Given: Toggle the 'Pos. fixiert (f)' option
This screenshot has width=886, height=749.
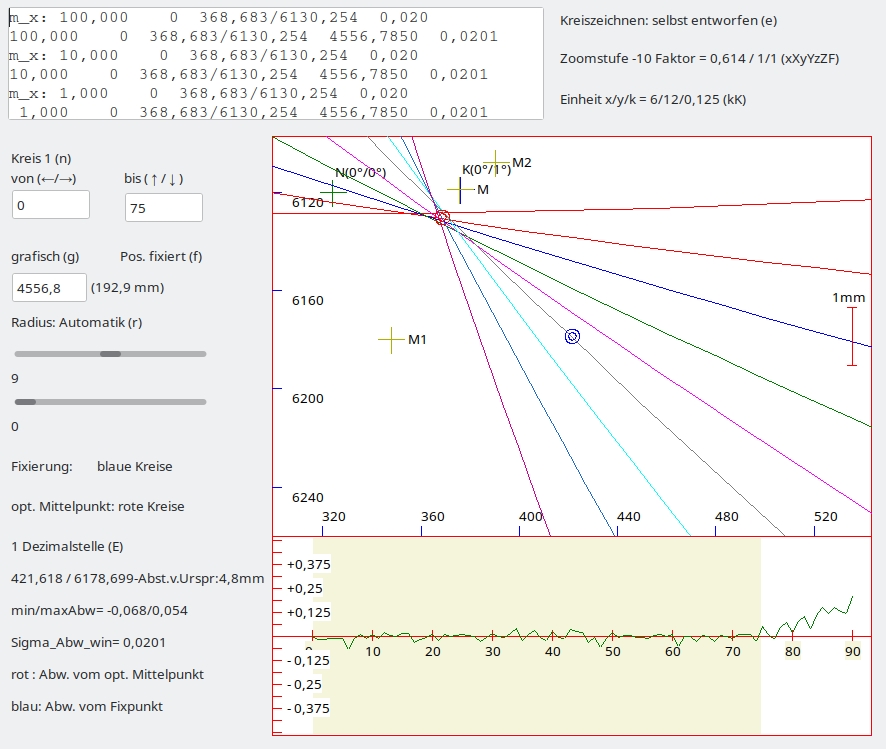Looking at the screenshot, I should click(x=161, y=256).
